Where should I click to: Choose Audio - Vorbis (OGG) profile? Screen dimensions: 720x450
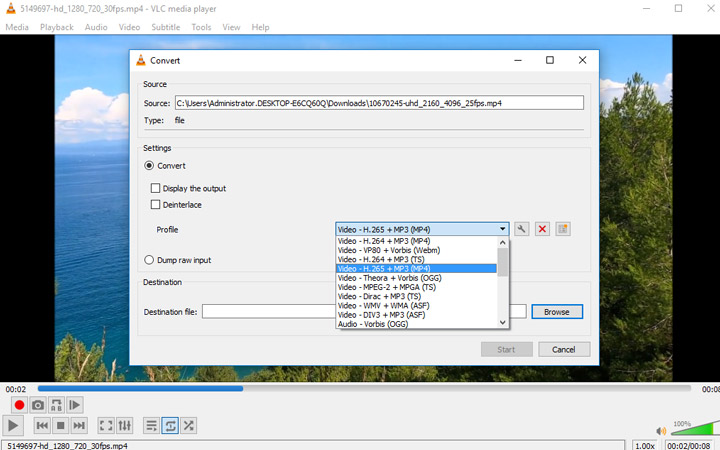[x=416, y=324]
